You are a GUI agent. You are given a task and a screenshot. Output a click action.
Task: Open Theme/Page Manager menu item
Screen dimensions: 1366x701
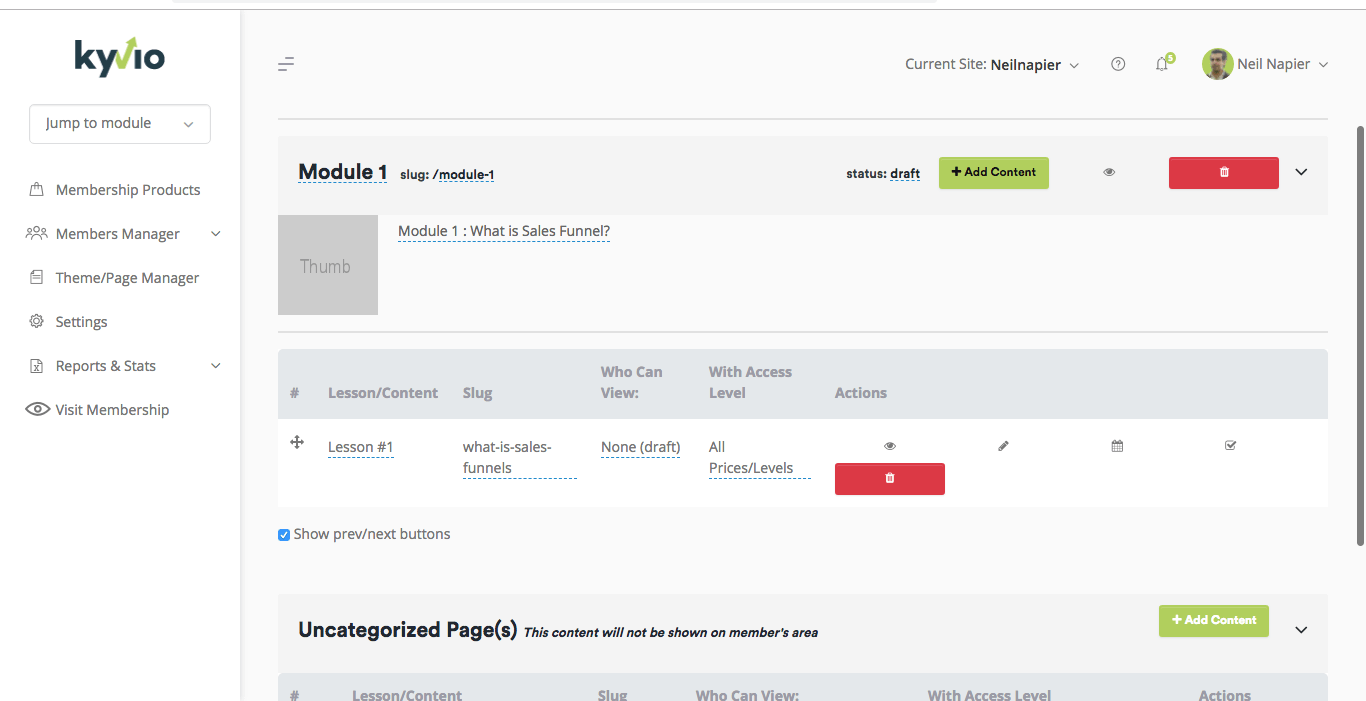point(127,277)
